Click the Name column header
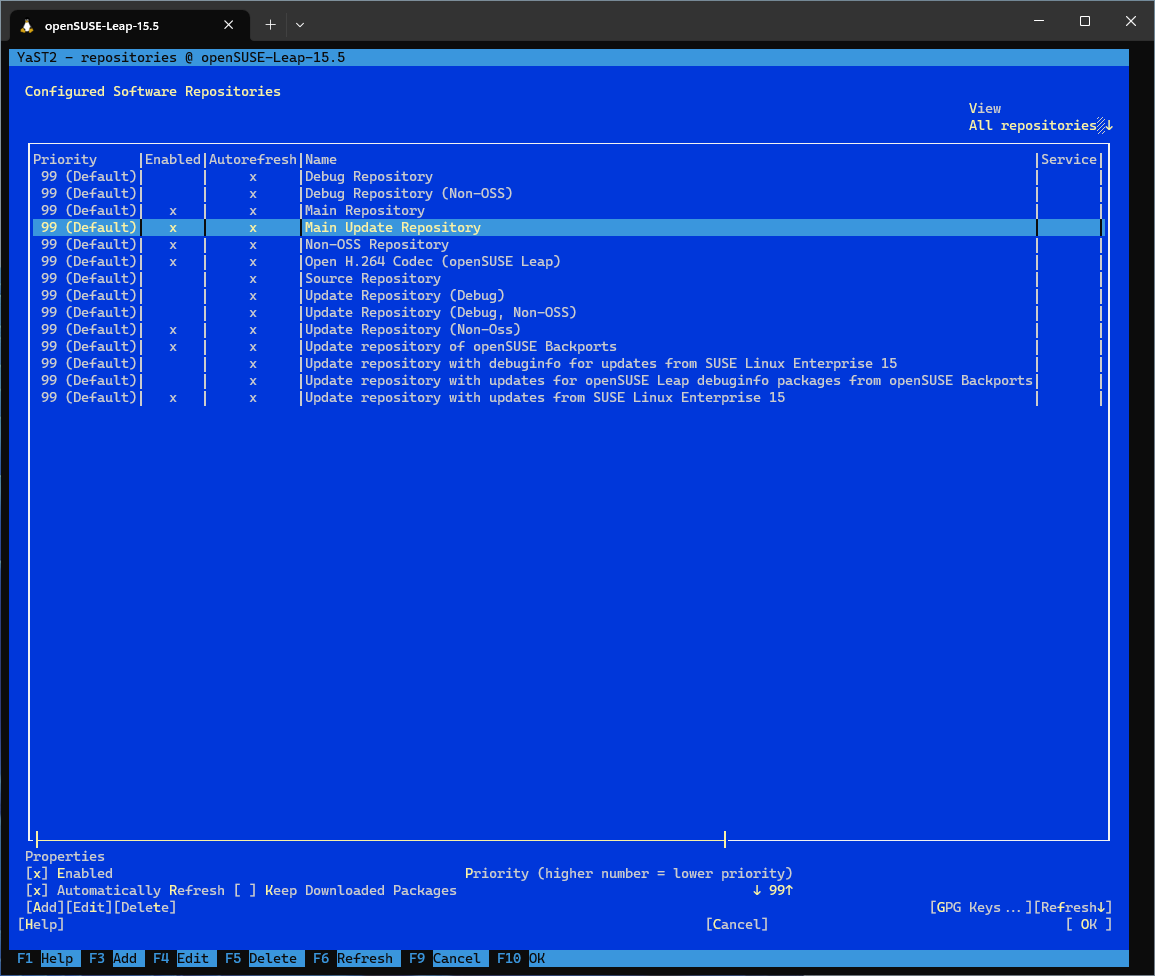This screenshot has width=1155, height=976. [320, 160]
